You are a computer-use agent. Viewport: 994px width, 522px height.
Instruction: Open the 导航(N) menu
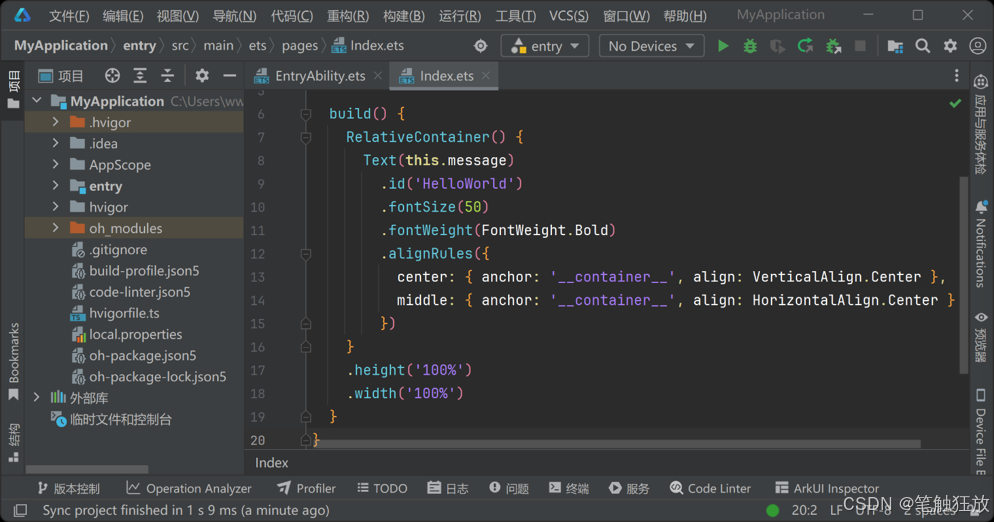click(x=234, y=16)
